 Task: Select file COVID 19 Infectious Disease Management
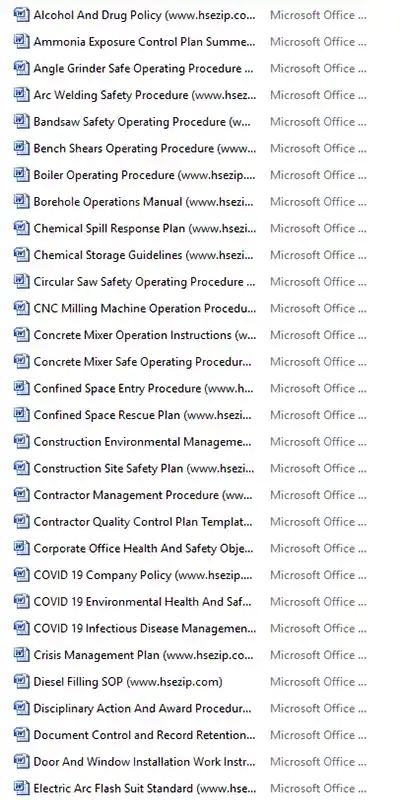tap(145, 628)
